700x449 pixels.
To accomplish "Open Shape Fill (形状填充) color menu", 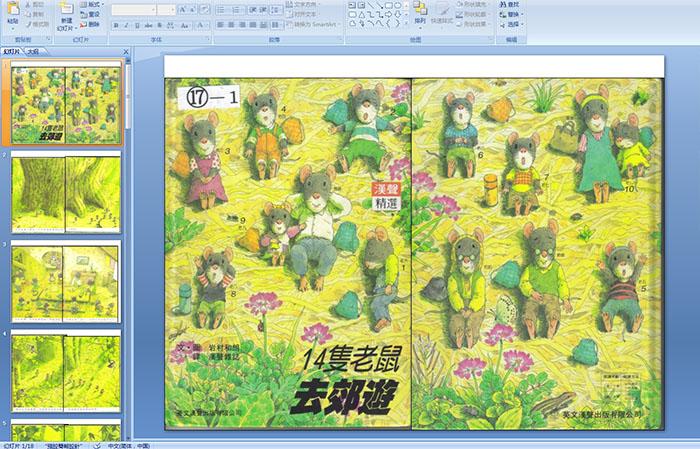I will click(x=473, y=4).
